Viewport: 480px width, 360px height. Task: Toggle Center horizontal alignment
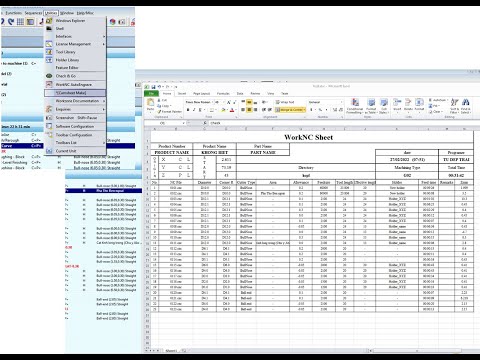tap(249, 110)
